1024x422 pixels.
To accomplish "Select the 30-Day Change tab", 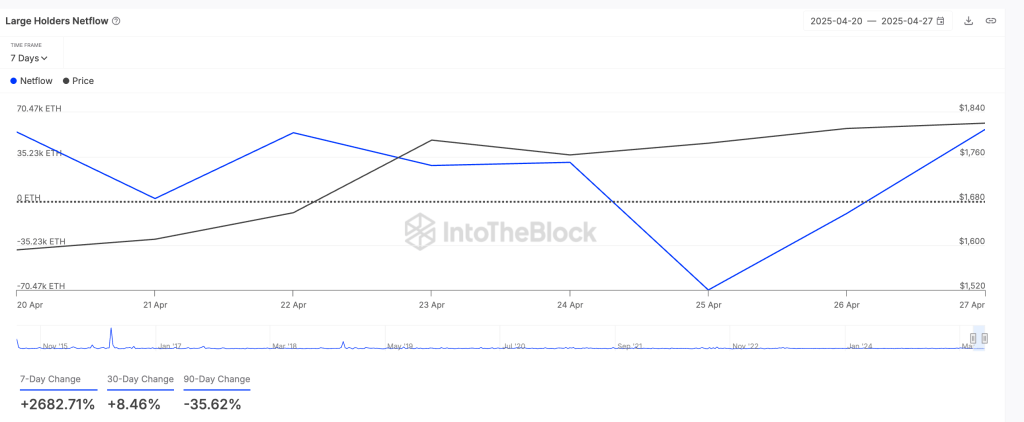I will [x=139, y=380].
